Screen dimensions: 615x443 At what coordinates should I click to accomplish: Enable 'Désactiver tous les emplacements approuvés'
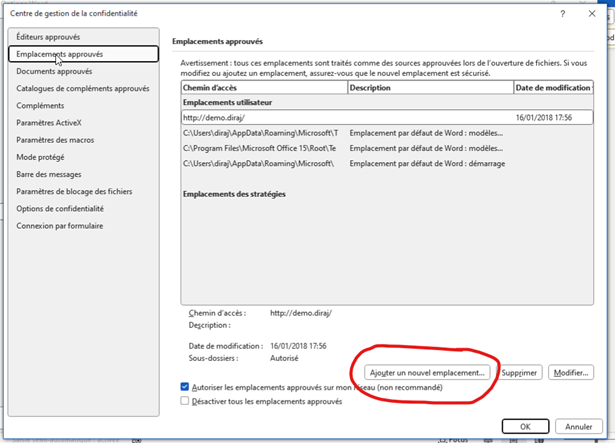pyautogui.click(x=185, y=401)
